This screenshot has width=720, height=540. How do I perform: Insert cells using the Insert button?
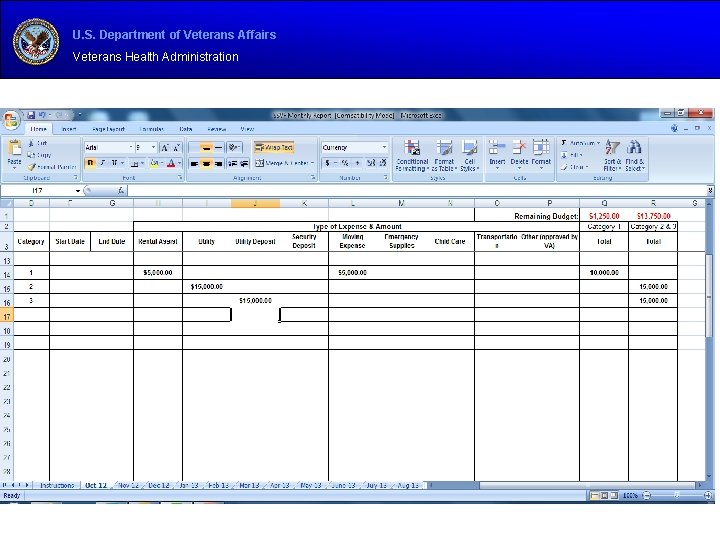click(497, 155)
